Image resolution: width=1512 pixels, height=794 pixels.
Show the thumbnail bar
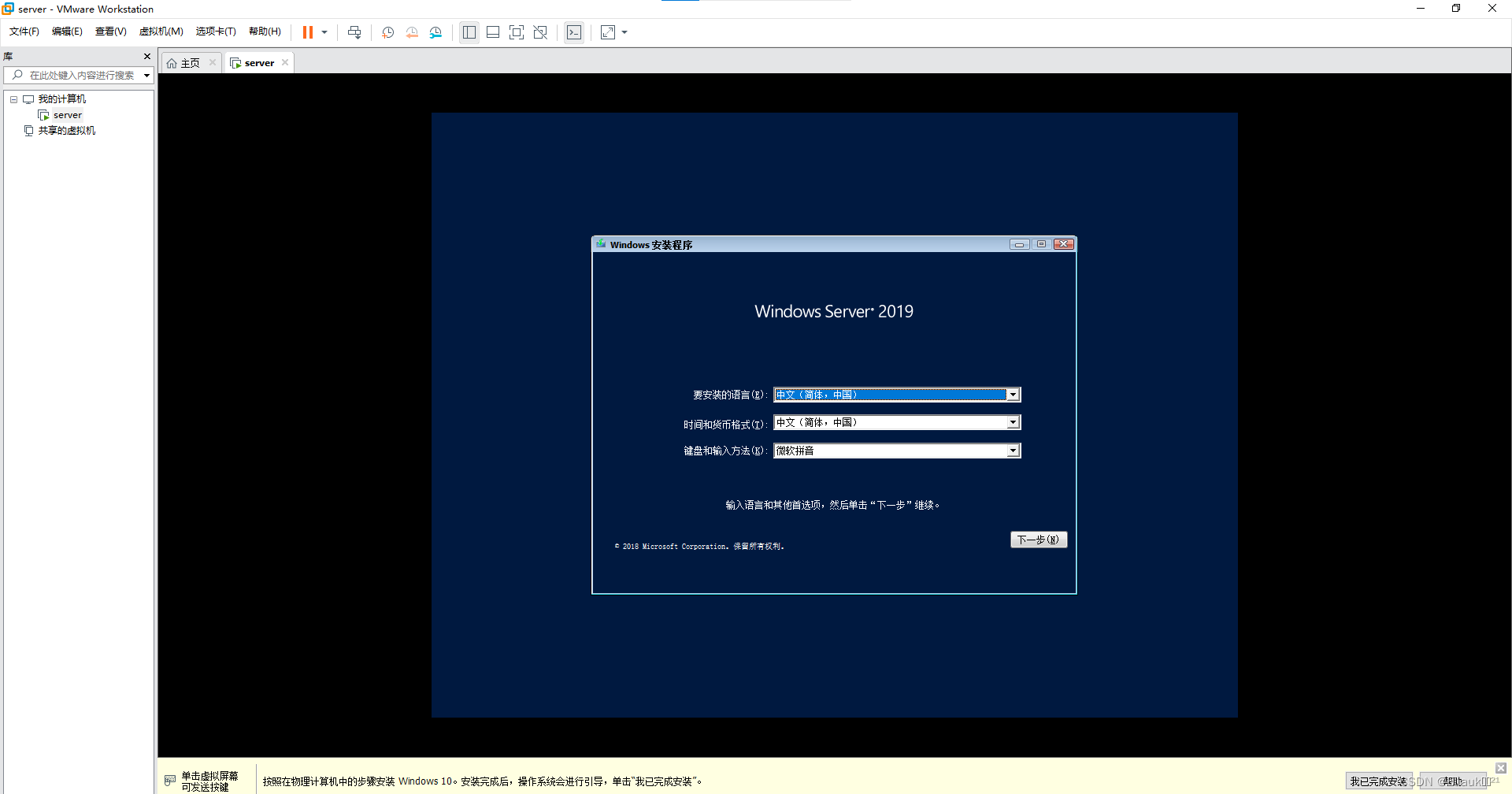493,32
